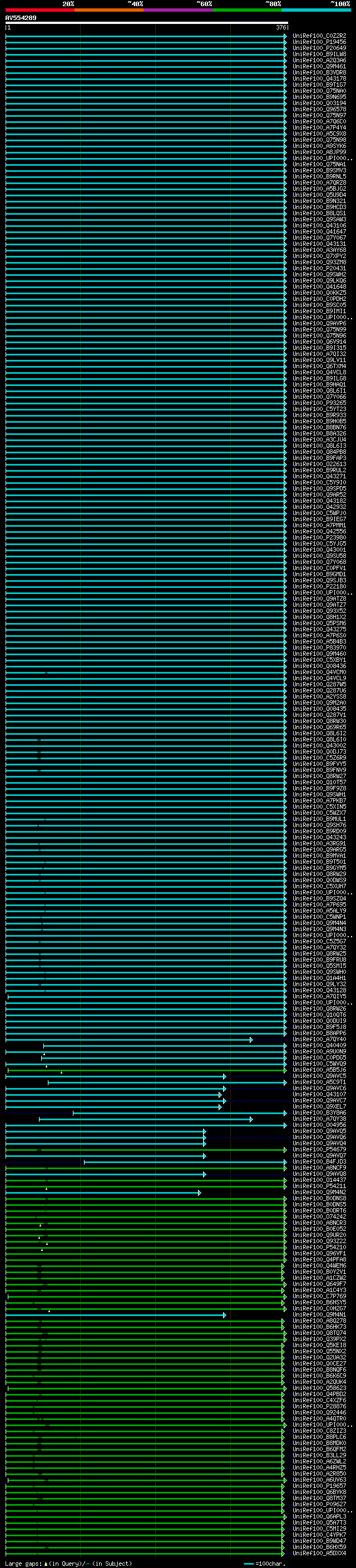This screenshot has height=1568, width=356.
Task: Open hit UniRef100_Q9M461
Action: (x=319, y=66)
